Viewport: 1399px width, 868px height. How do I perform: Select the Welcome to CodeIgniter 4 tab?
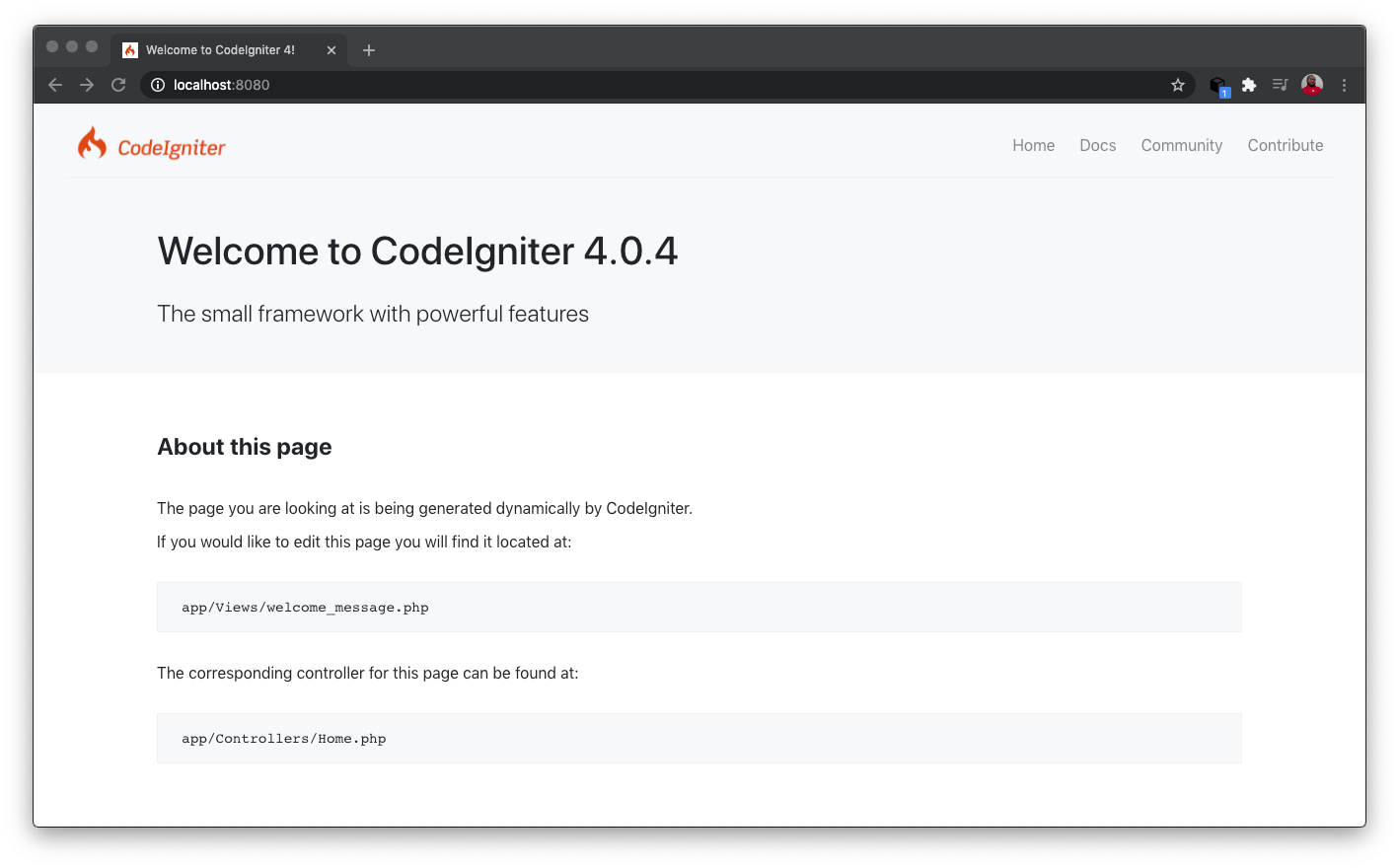coord(220,50)
